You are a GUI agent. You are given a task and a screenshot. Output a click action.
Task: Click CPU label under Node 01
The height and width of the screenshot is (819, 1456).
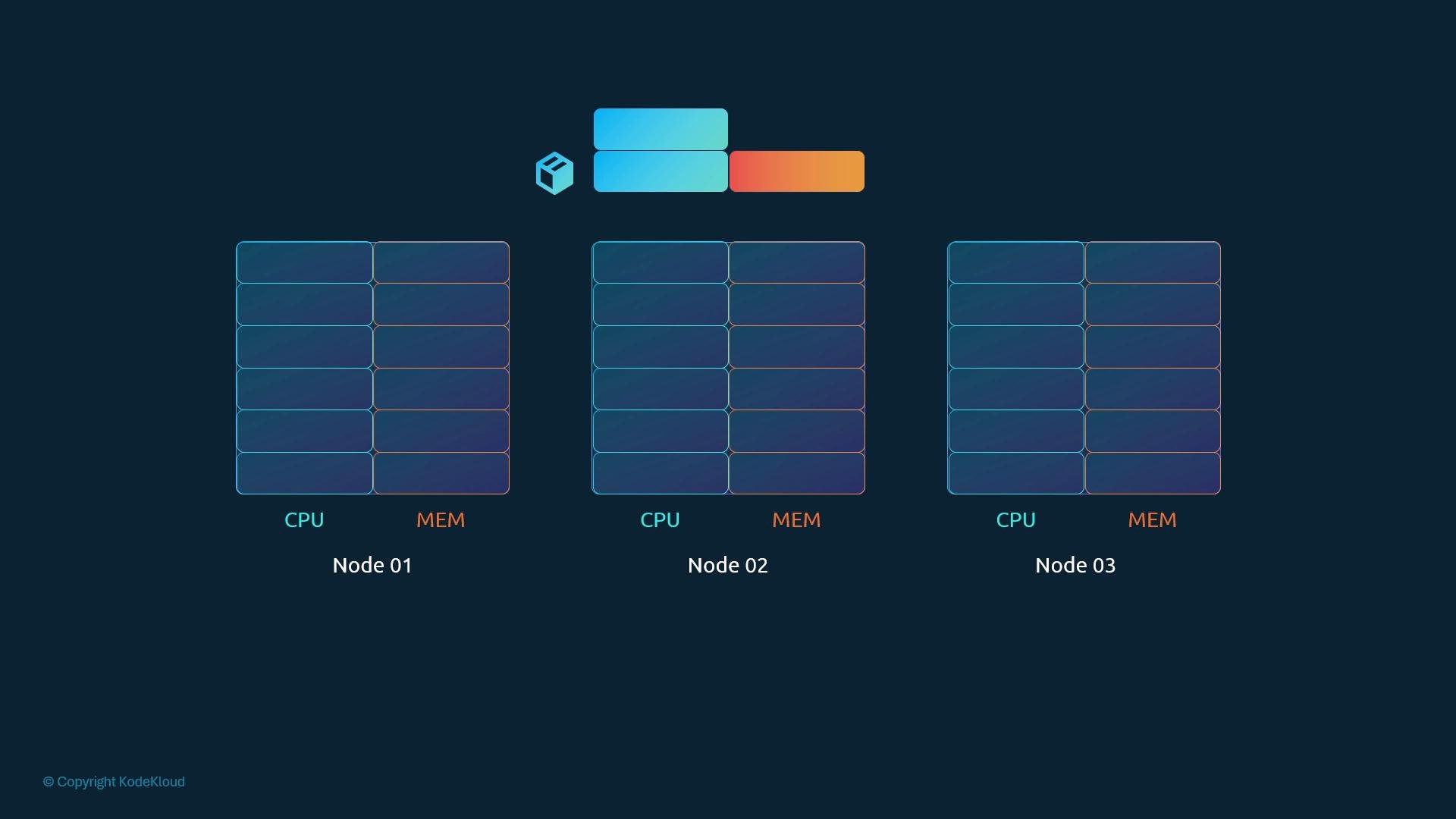click(304, 520)
